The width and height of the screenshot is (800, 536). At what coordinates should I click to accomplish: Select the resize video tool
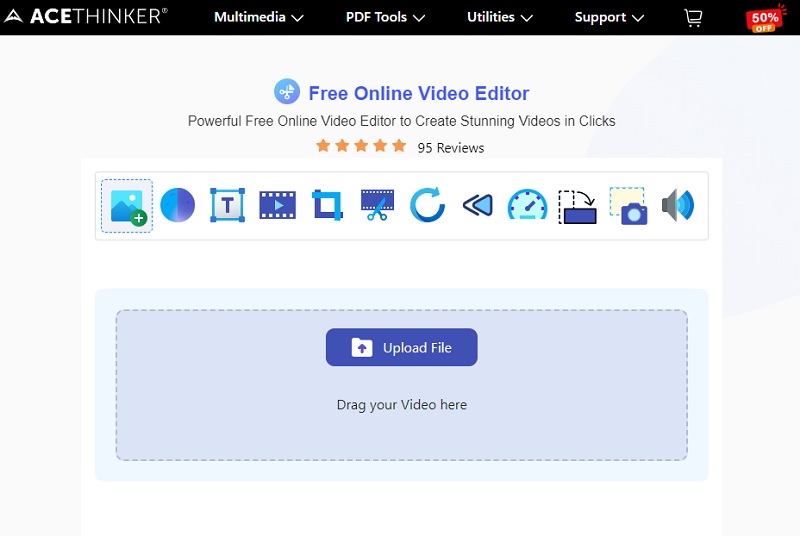click(x=578, y=207)
